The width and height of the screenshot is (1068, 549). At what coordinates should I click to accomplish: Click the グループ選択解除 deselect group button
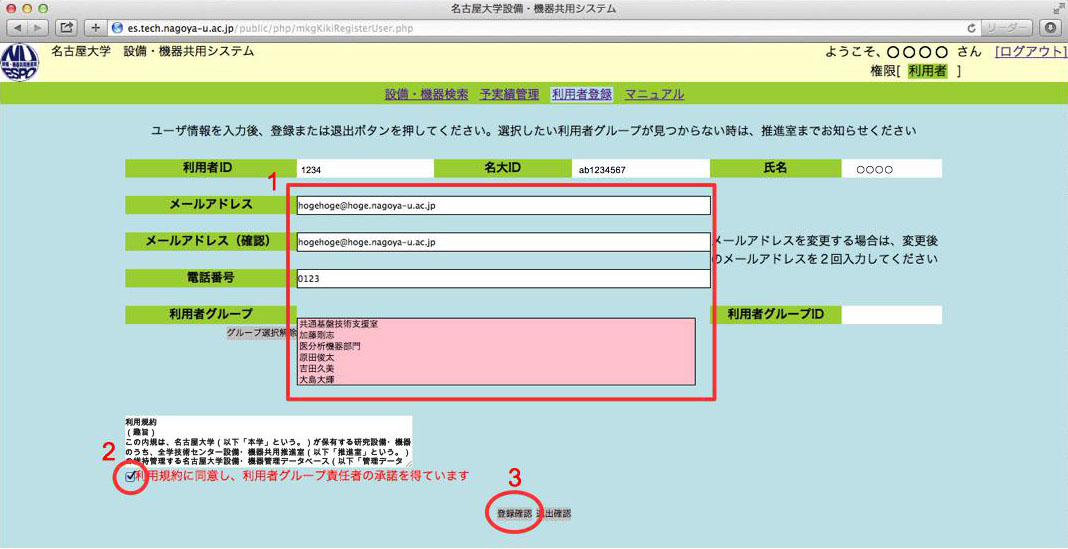(x=261, y=332)
